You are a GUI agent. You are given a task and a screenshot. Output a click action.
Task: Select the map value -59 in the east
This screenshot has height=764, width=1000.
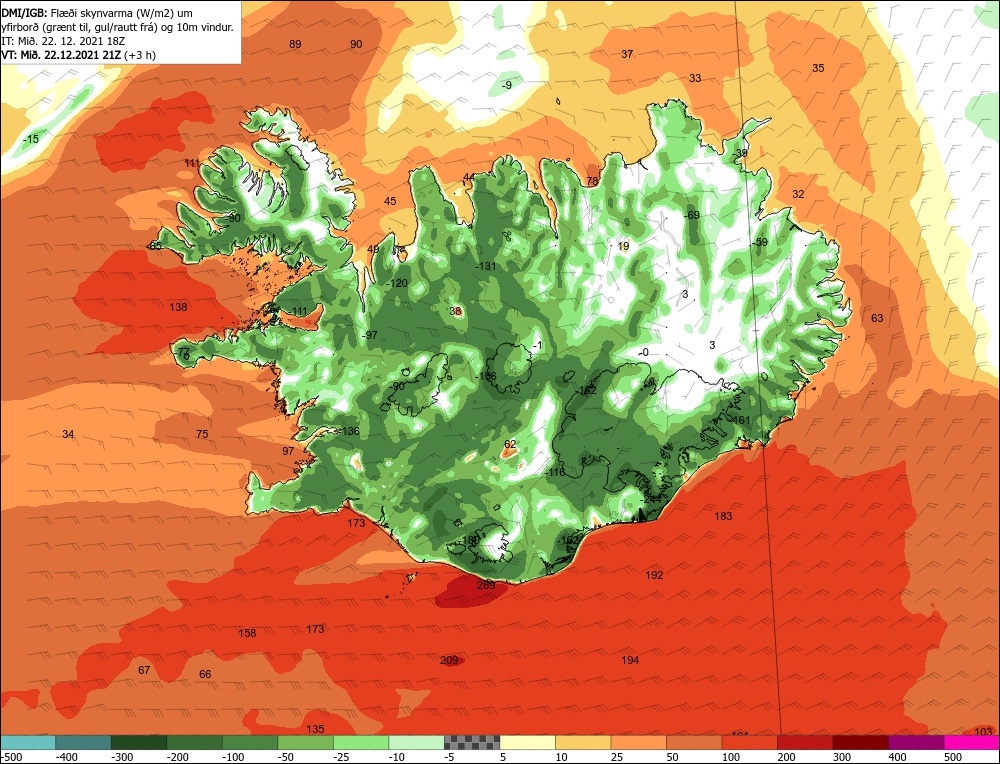click(760, 242)
